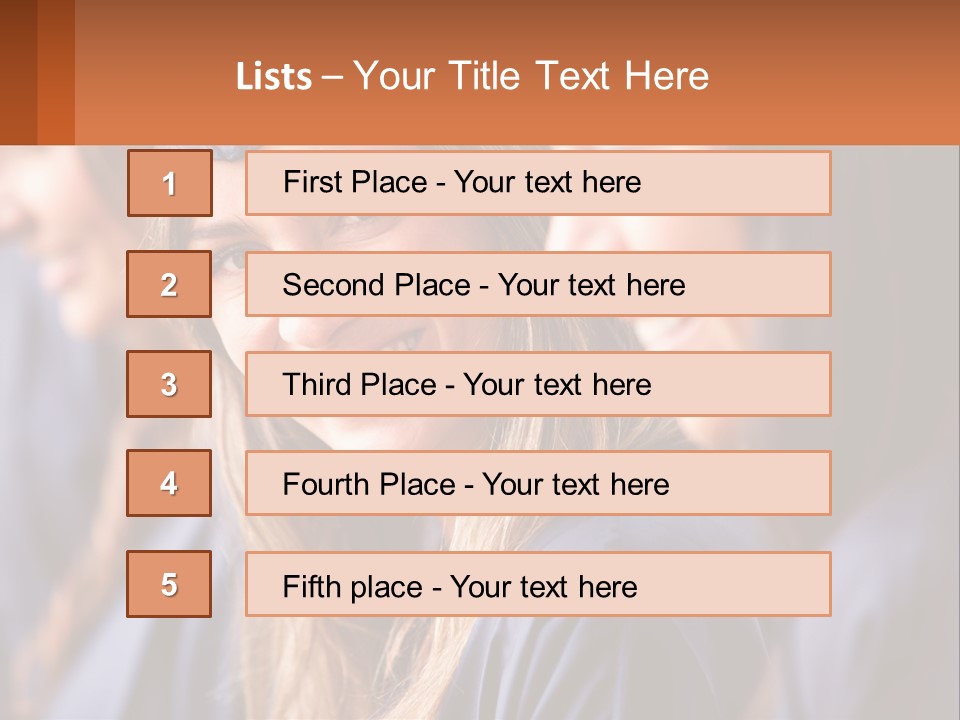Select the Third Place text box
Viewport: 960px width, 720px height.
coord(538,384)
